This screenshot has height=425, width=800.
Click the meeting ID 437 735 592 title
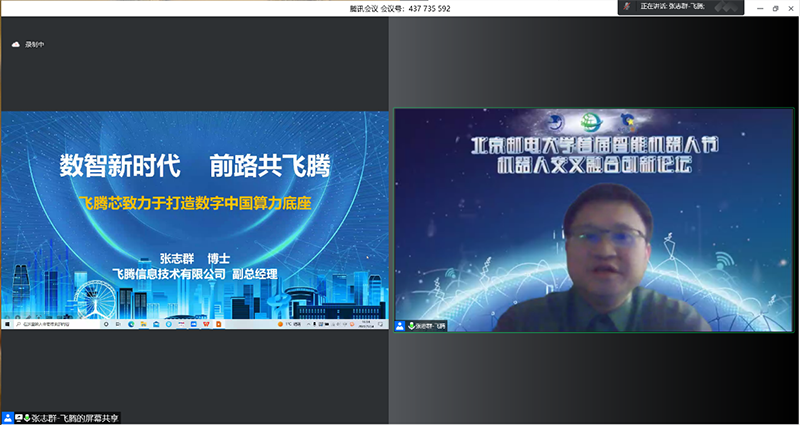click(x=400, y=9)
